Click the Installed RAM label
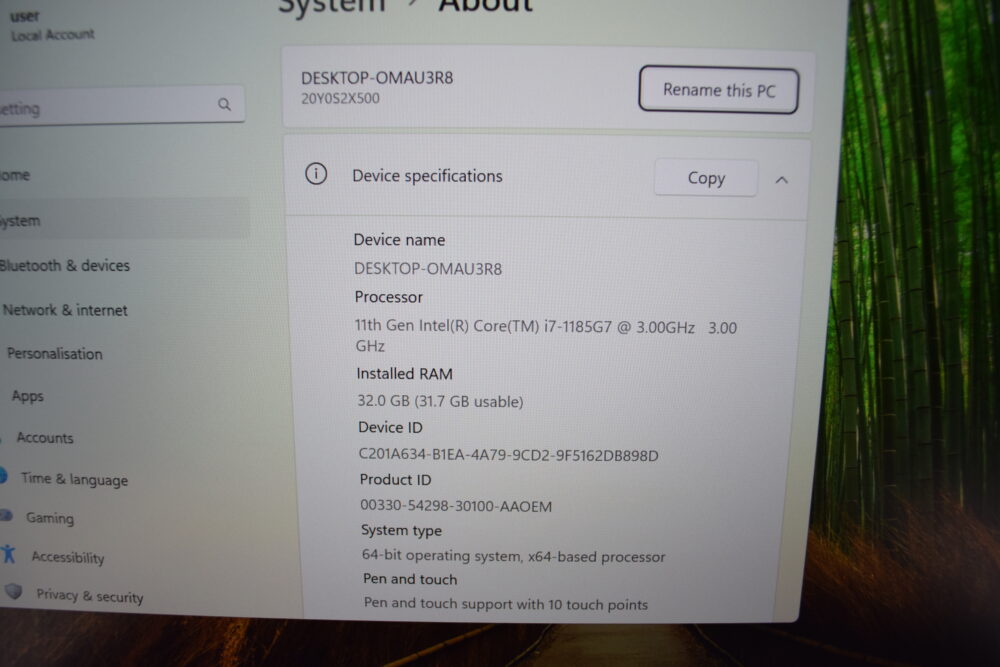The width and height of the screenshot is (1000, 667). click(404, 374)
